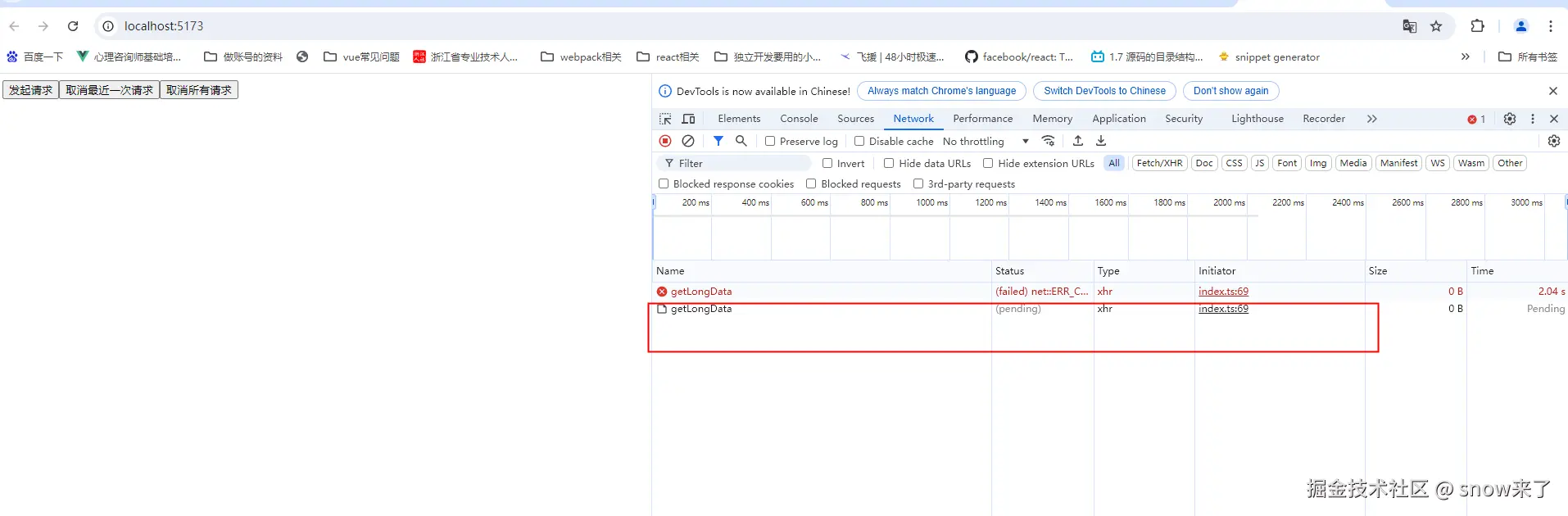Enable Disable cache checkbox
The width and height of the screenshot is (1568, 516).
[859, 141]
